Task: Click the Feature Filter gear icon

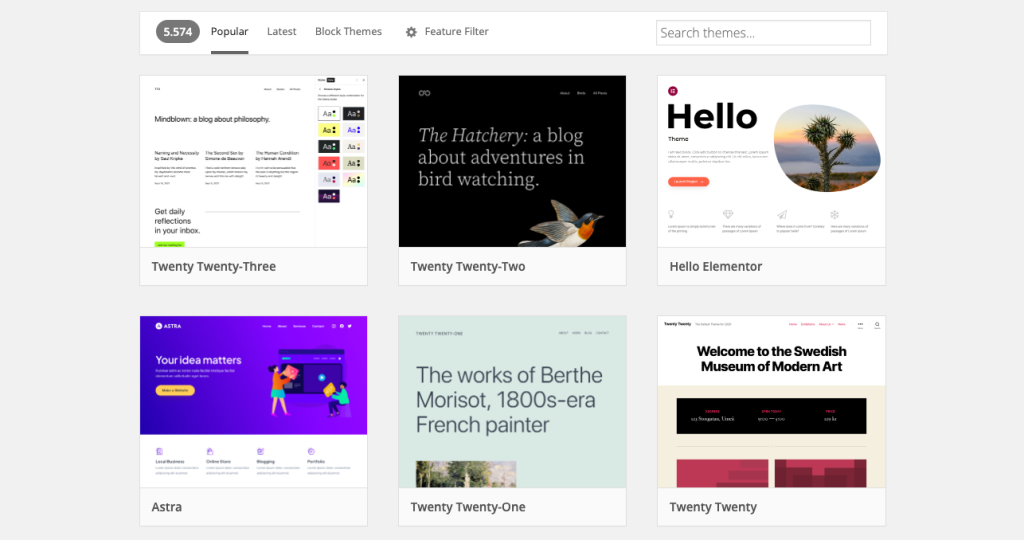Action: coord(411,32)
